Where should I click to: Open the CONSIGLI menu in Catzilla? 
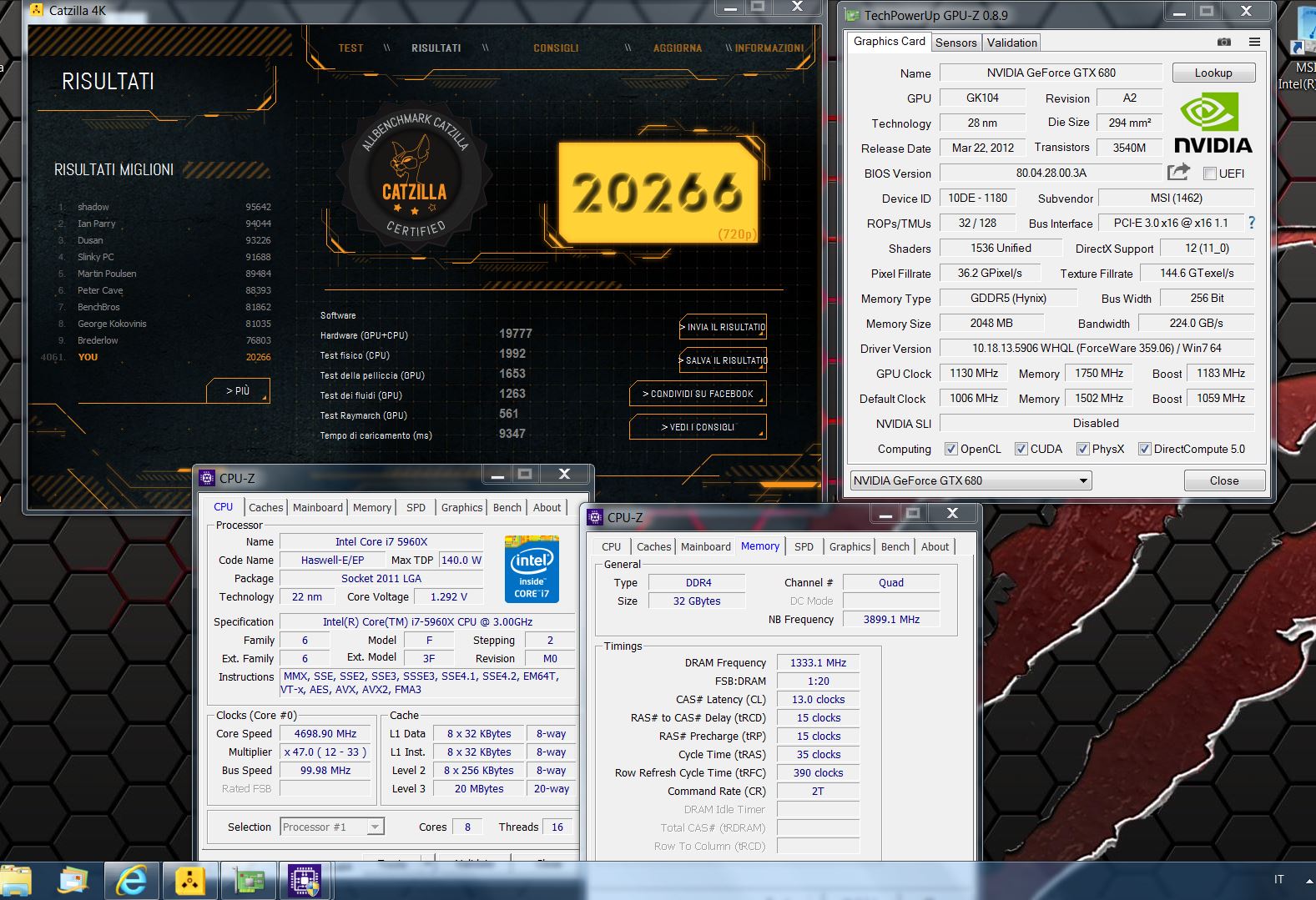click(x=556, y=48)
